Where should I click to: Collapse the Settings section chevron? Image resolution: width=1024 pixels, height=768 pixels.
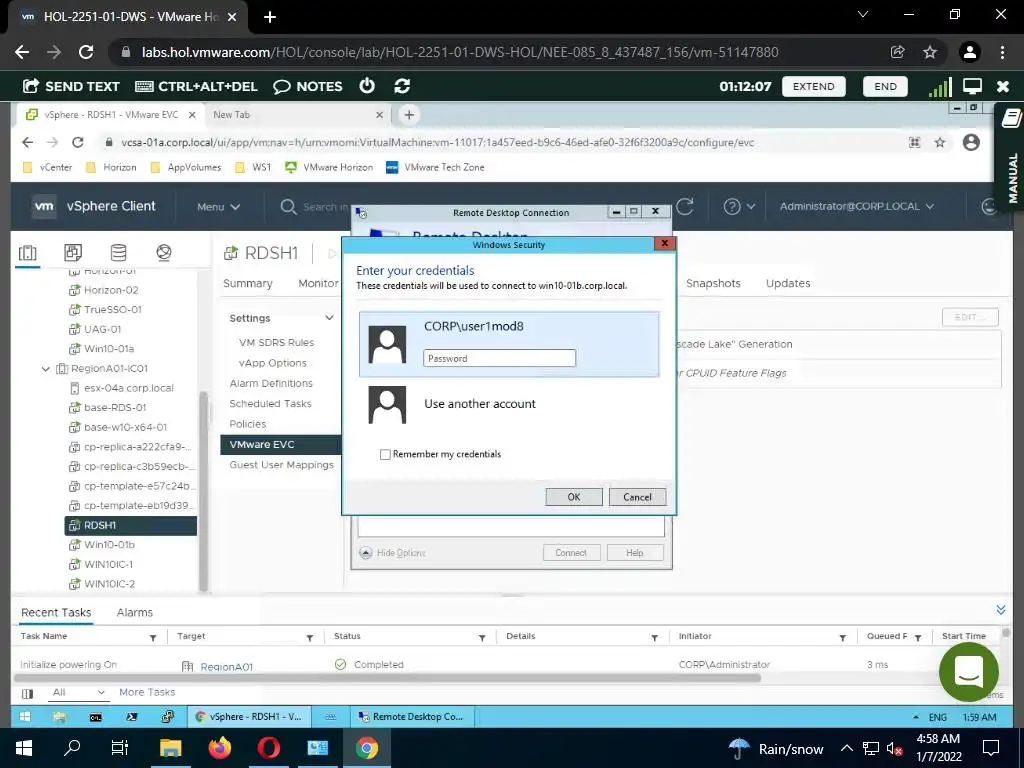329,318
